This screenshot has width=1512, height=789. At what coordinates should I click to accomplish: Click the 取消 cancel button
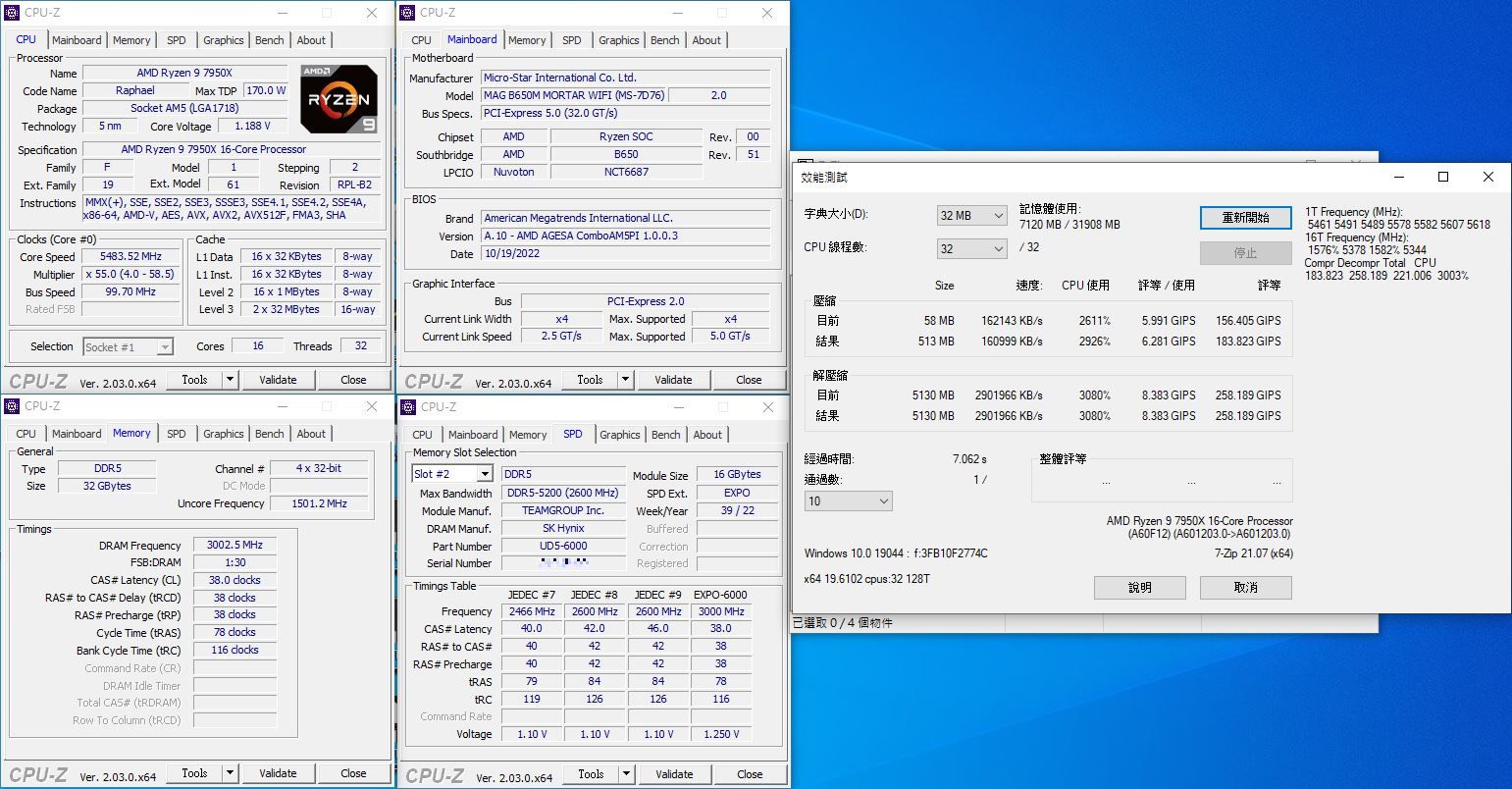(1245, 588)
